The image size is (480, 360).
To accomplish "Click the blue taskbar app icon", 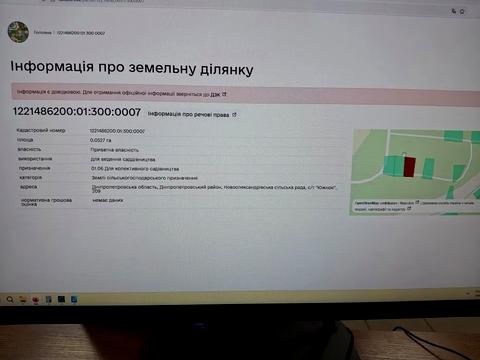I will point(74,299).
